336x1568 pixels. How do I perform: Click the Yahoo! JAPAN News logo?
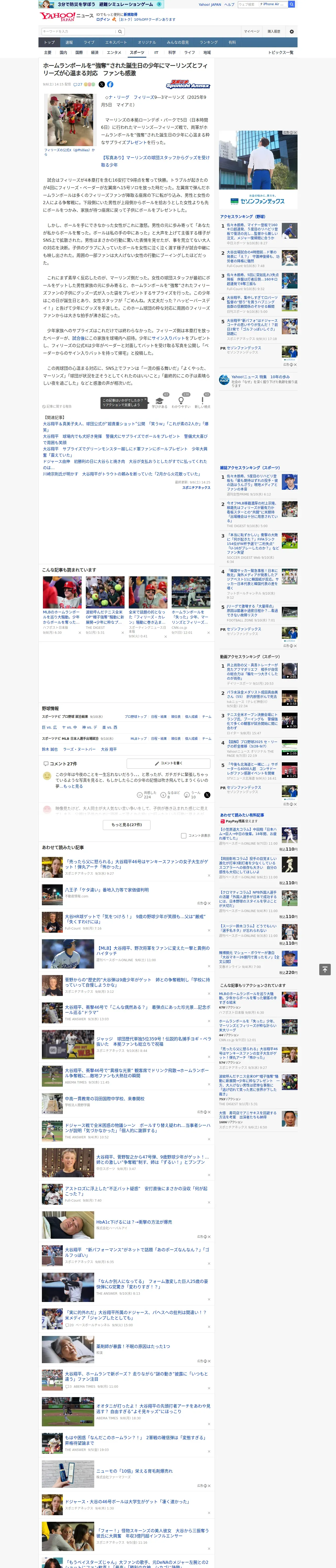[x=66, y=16]
